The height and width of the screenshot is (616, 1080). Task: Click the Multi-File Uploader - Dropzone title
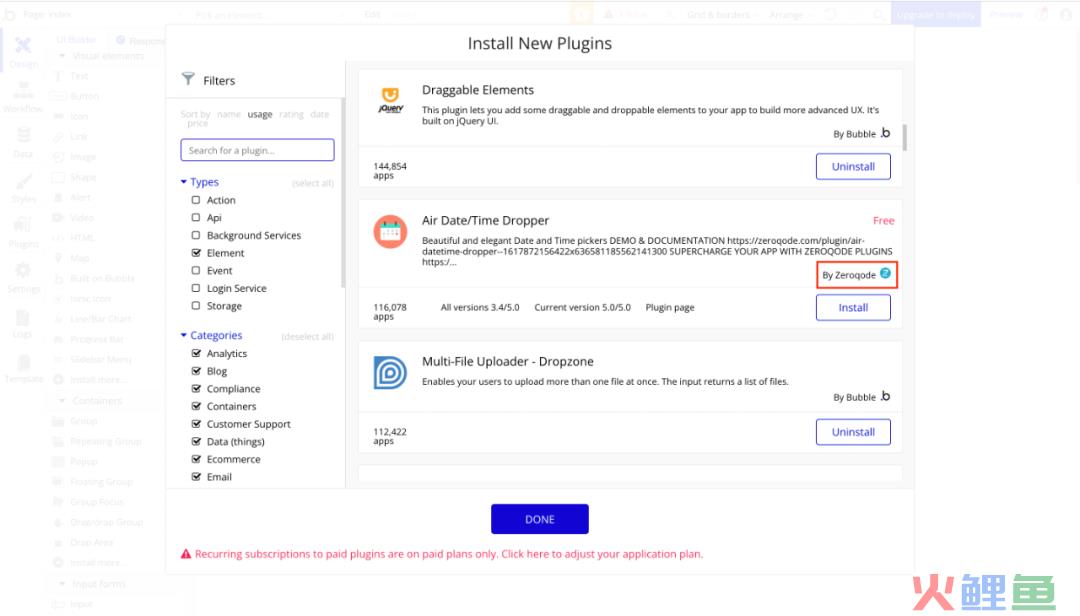507,362
